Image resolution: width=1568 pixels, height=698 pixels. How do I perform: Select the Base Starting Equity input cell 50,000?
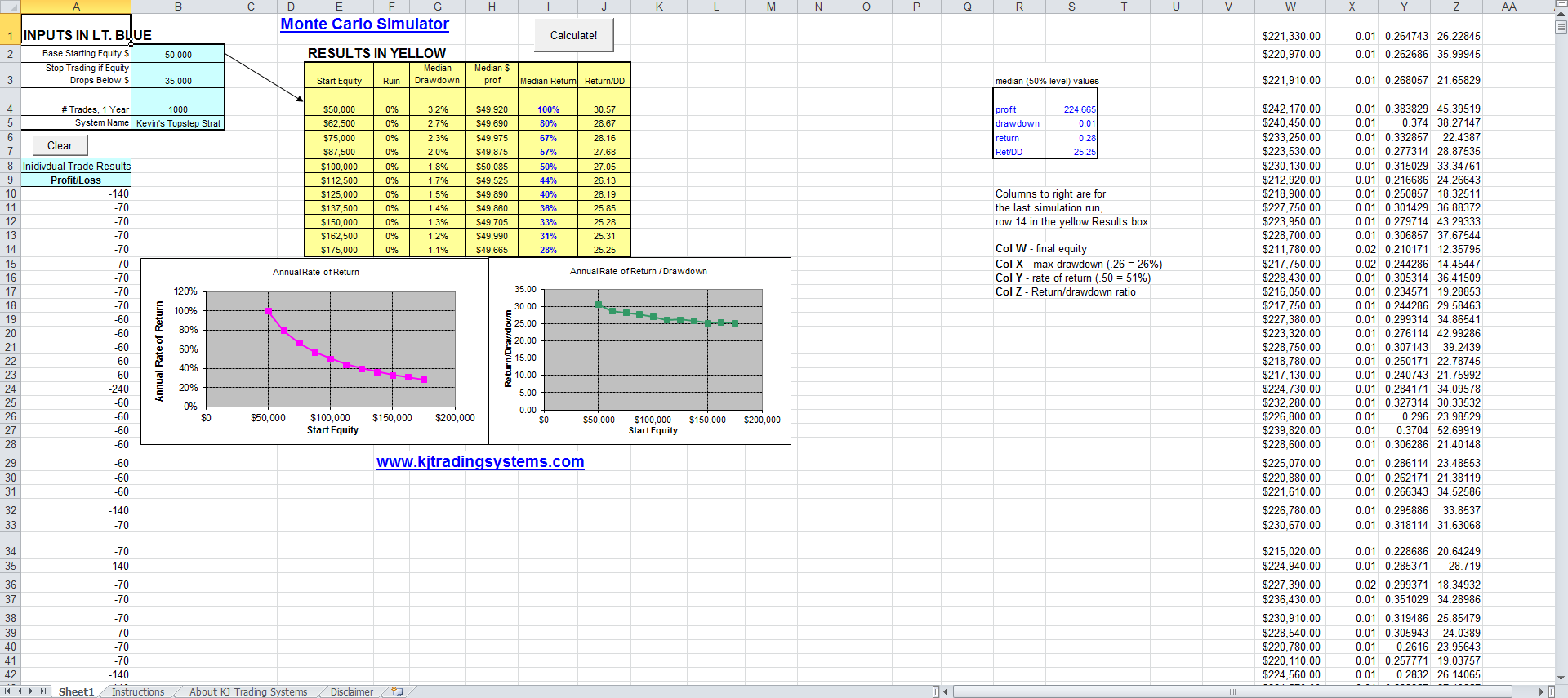click(178, 54)
